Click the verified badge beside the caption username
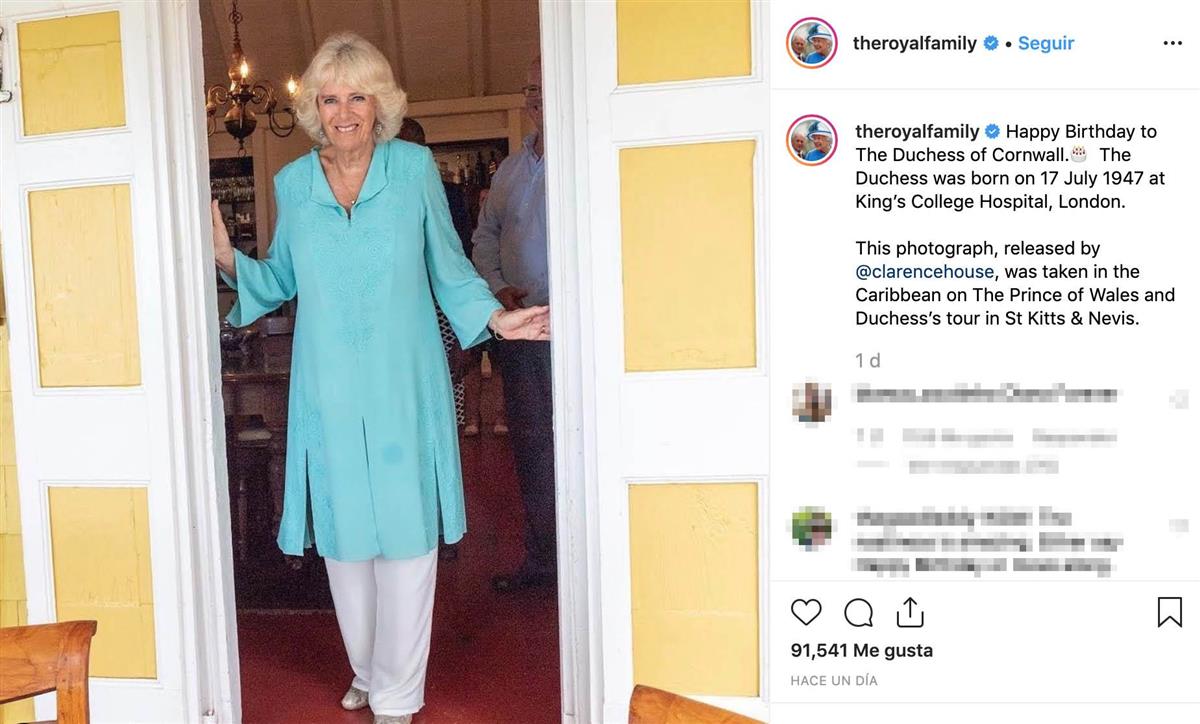 993,132
